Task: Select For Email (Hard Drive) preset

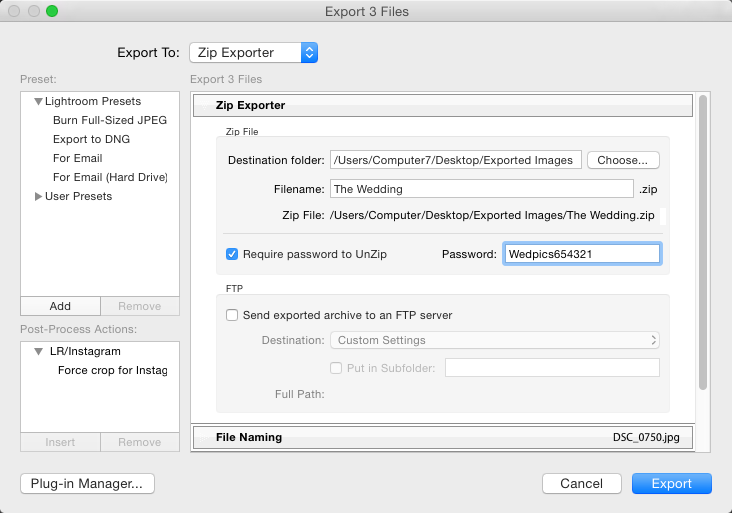Action: (110, 177)
